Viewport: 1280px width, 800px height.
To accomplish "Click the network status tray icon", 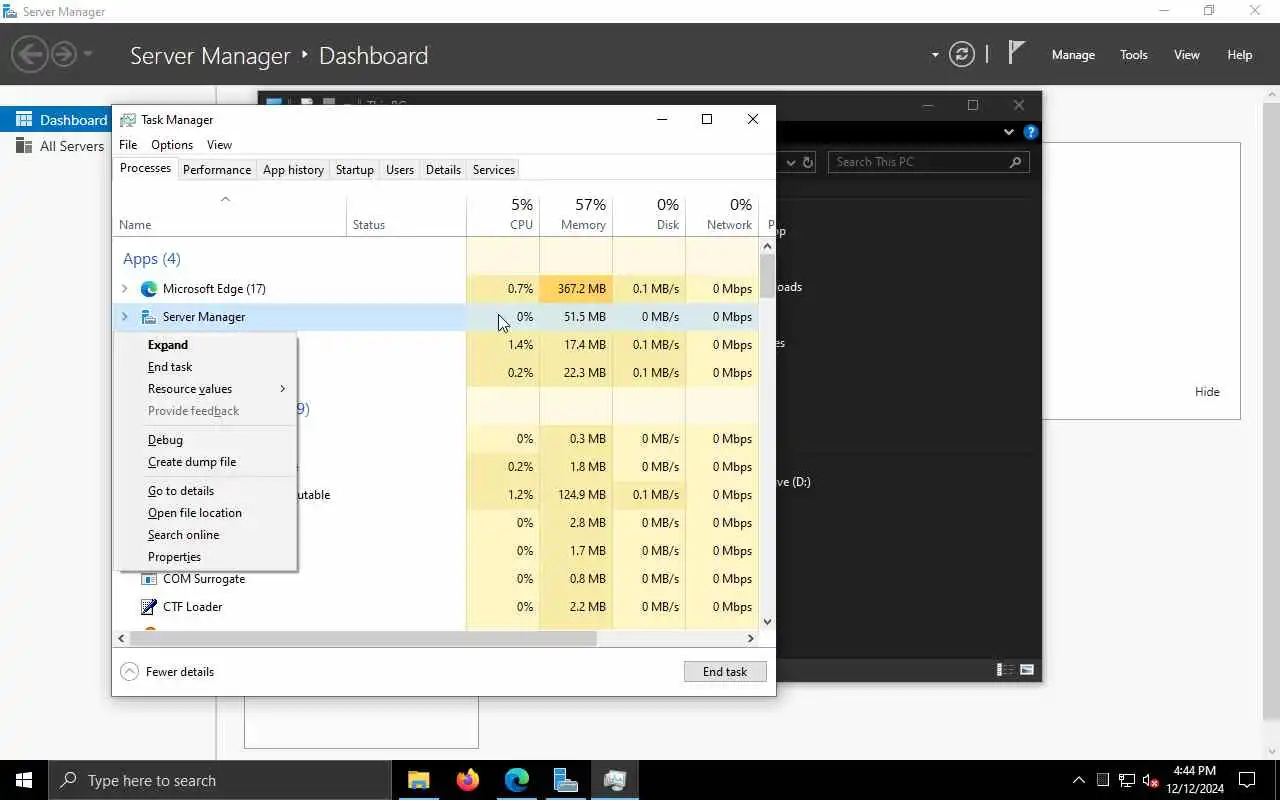I will 1126,780.
